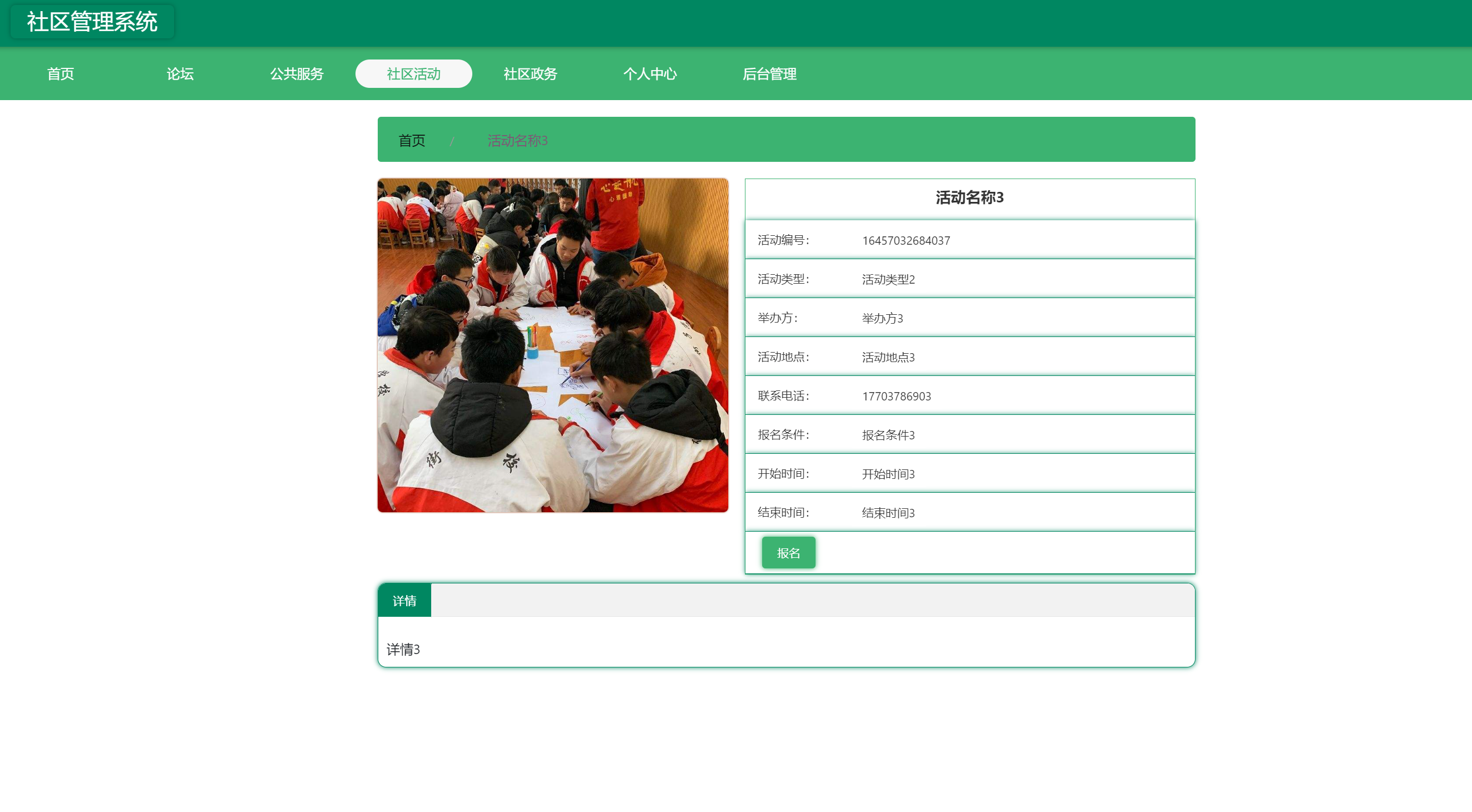This screenshot has height=812, width=1472.
Task: Click the 详情3 description text
Action: tap(403, 649)
